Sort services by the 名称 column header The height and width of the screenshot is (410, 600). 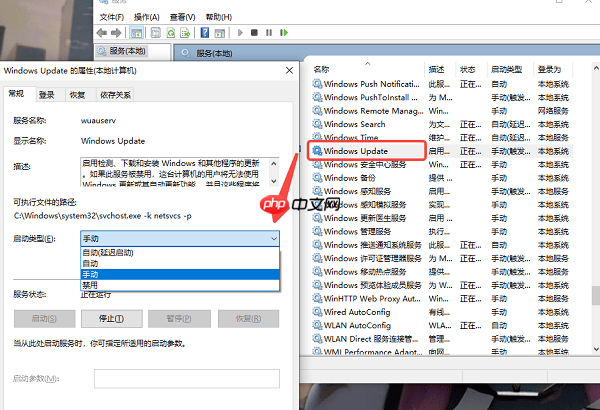pos(367,69)
